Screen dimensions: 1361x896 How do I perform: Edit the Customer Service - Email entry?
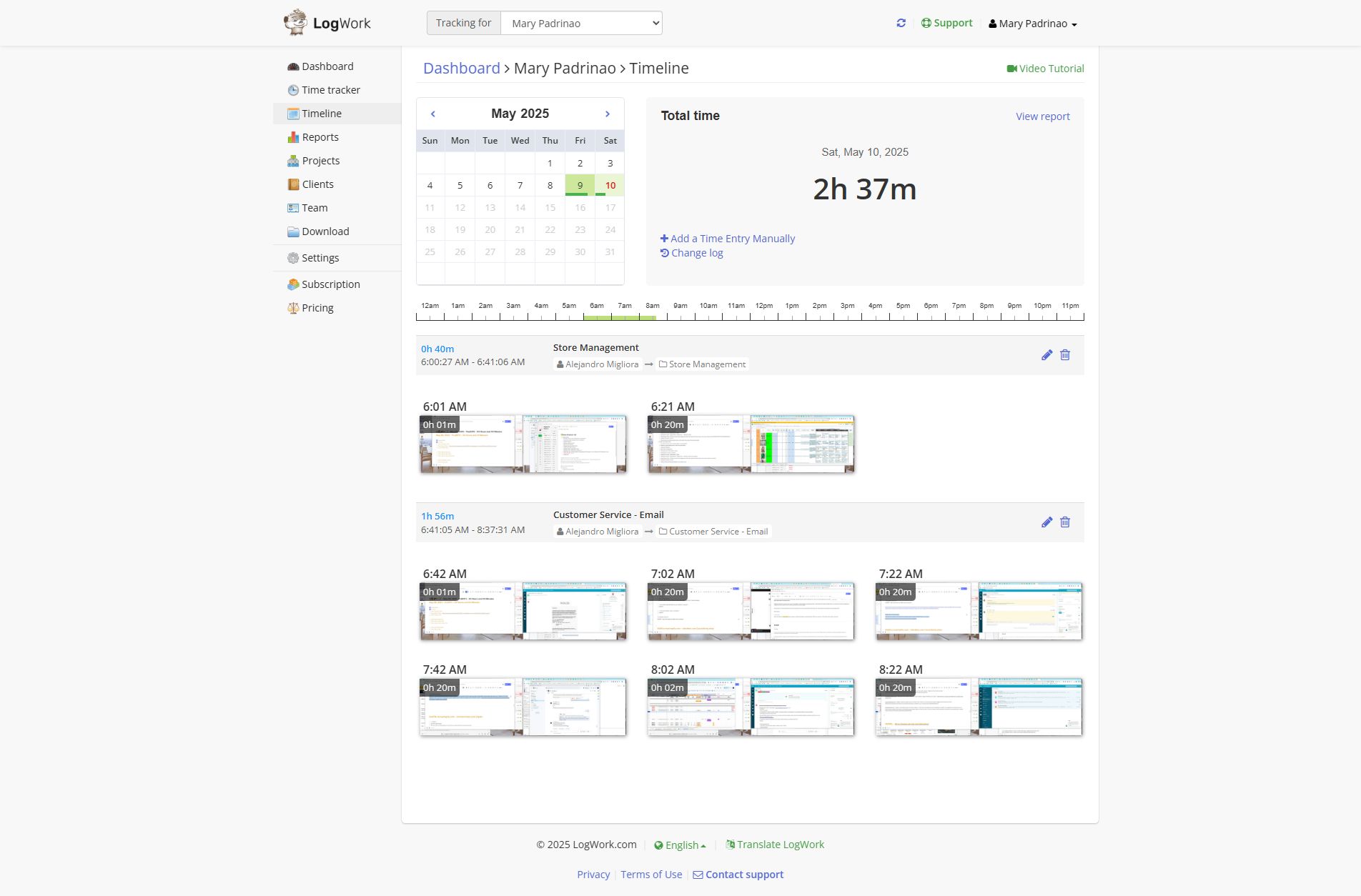tap(1046, 522)
